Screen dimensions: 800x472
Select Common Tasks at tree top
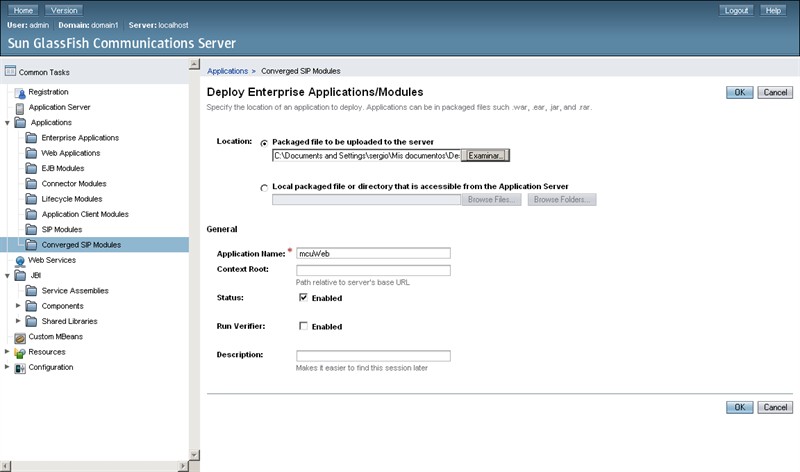point(44,72)
